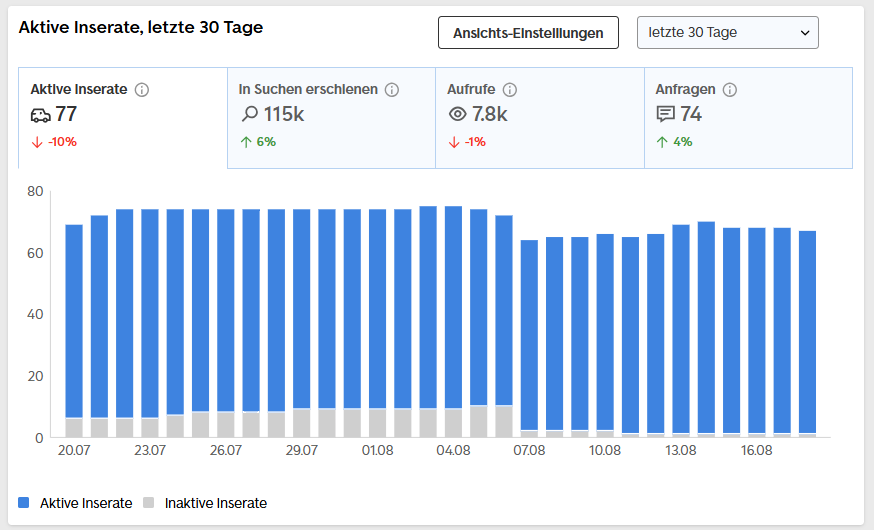The height and width of the screenshot is (530, 874).
Task: Switch to In Suchen erschienen tab
Action: point(331,118)
